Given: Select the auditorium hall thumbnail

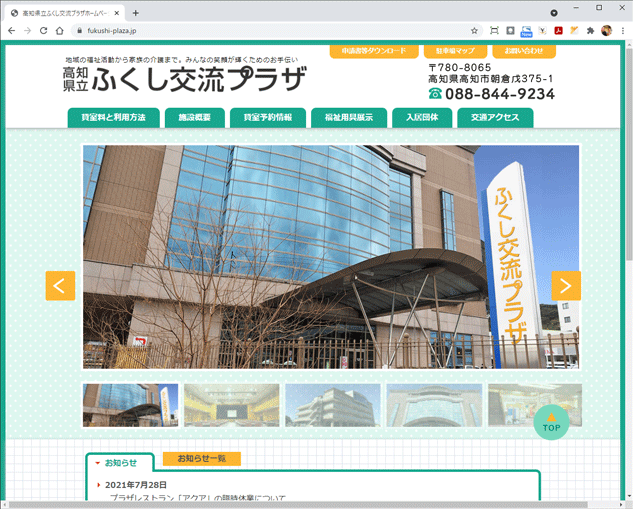Looking at the screenshot, I should (x=232, y=405).
